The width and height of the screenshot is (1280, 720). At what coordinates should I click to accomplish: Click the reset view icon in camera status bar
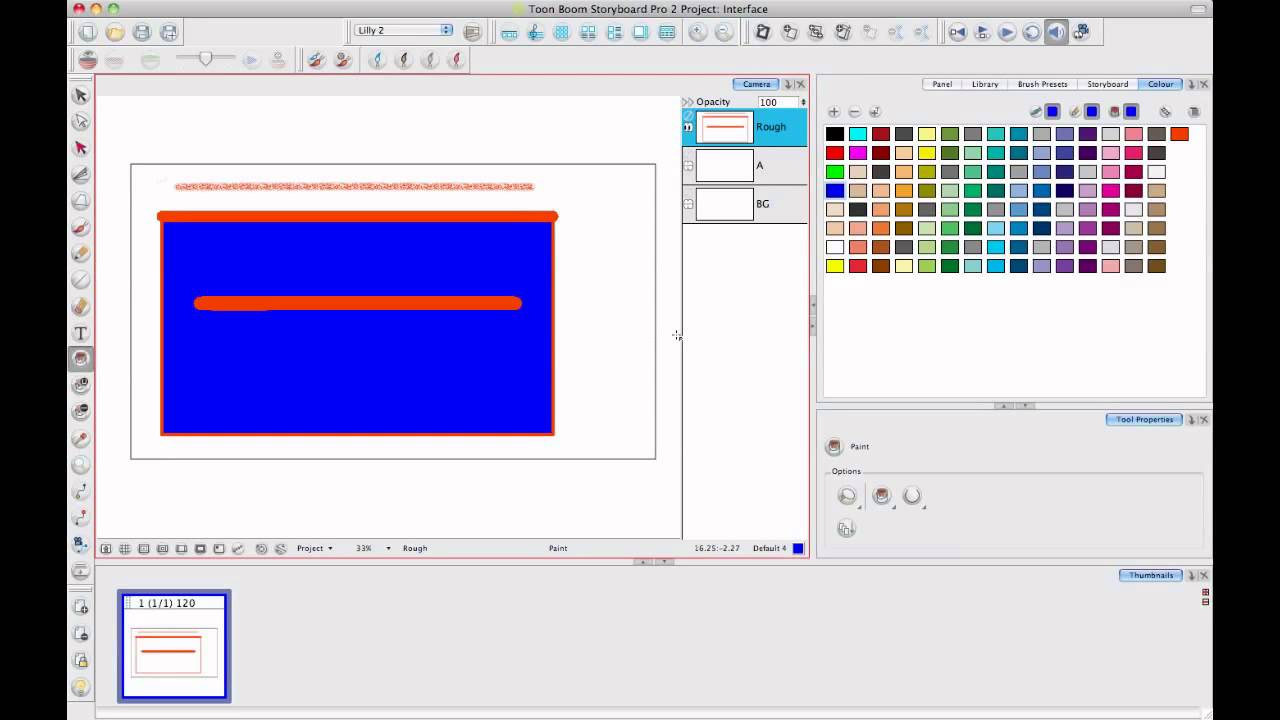106,549
